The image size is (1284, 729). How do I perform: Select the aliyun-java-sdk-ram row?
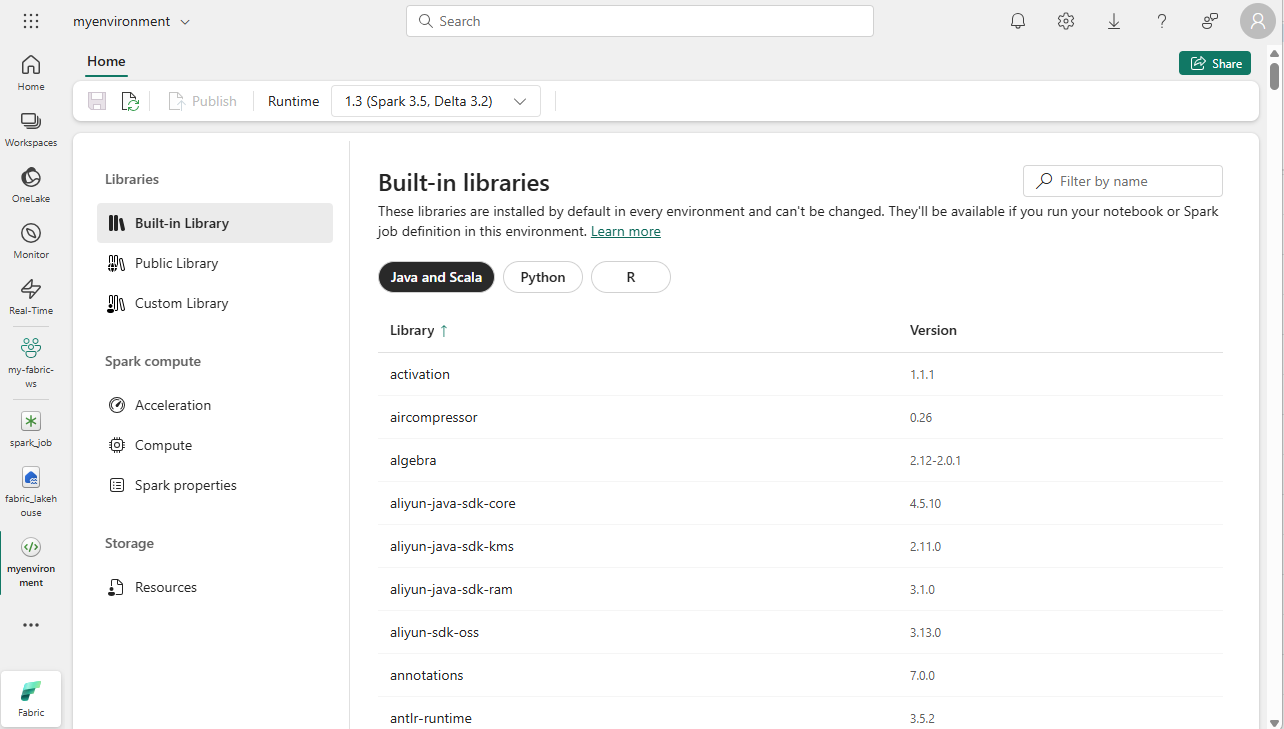pos(800,589)
